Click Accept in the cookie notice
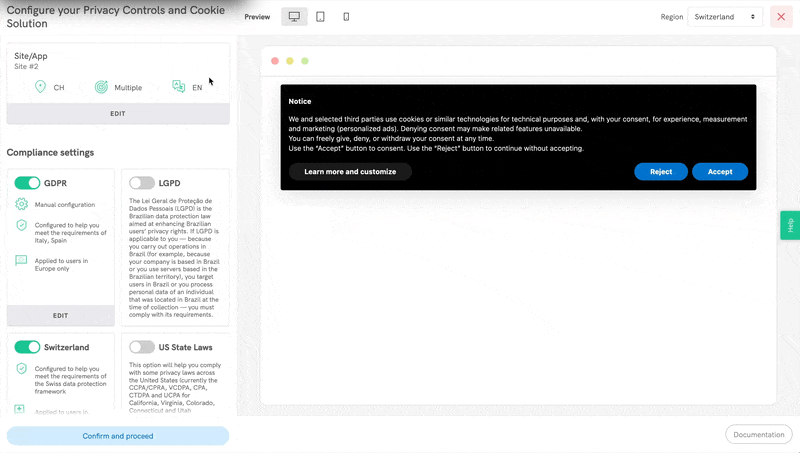The height and width of the screenshot is (453, 800). (720, 172)
